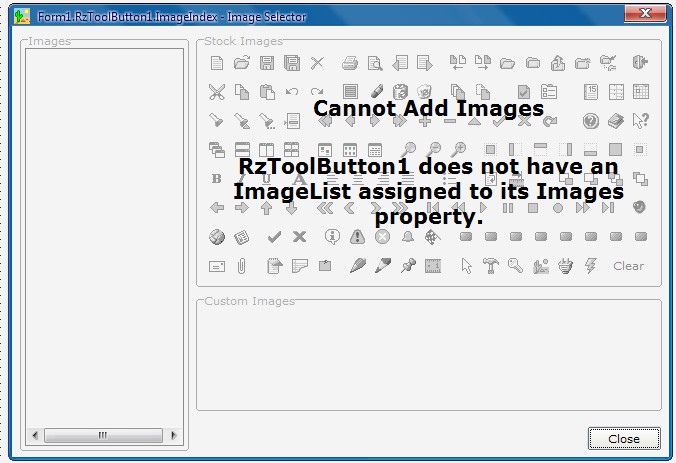The image size is (676, 463).
Task: Choose the What's This cursor-question icon
Action: (x=641, y=121)
